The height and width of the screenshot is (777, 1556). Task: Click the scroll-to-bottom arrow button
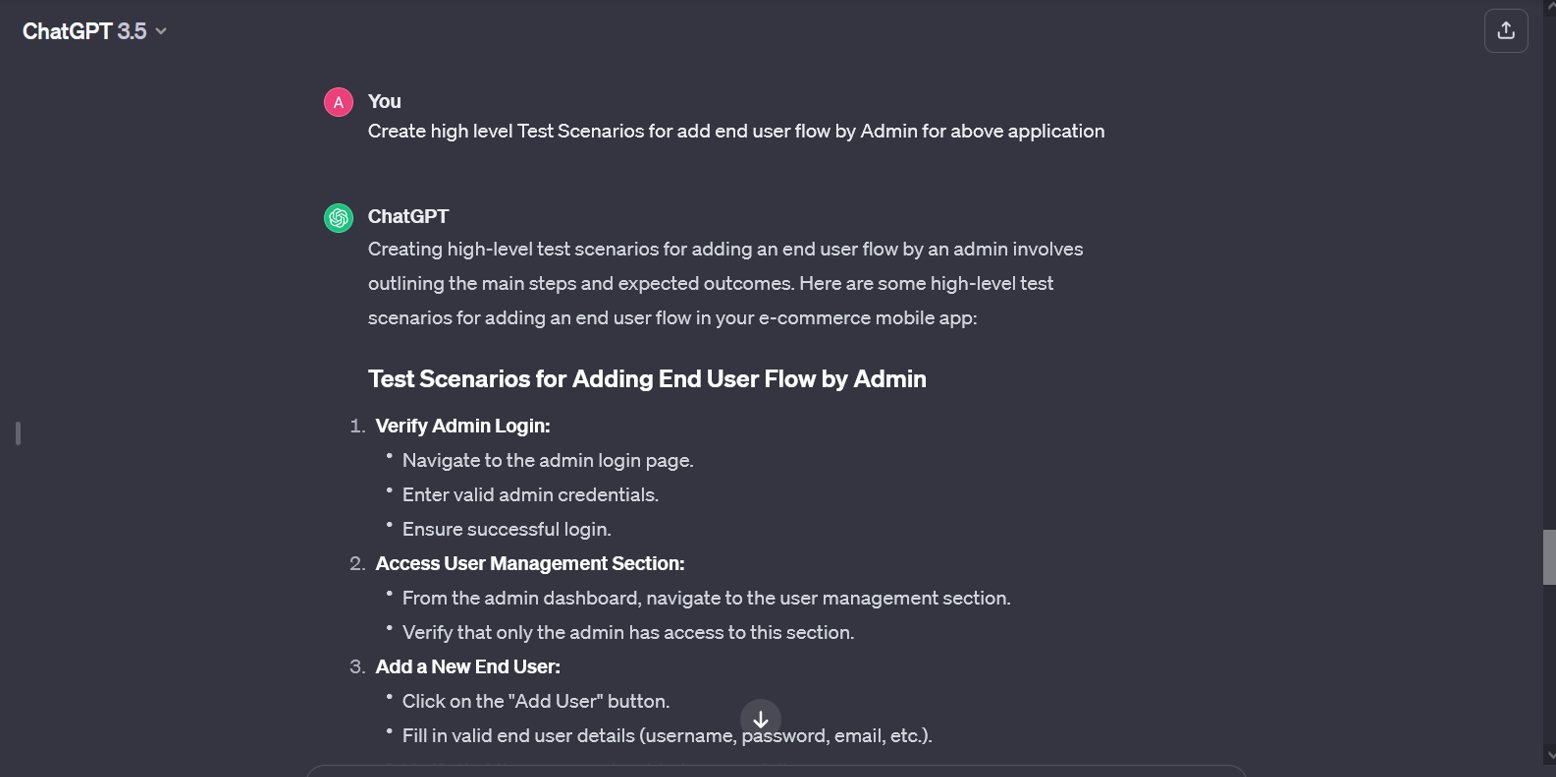[760, 719]
